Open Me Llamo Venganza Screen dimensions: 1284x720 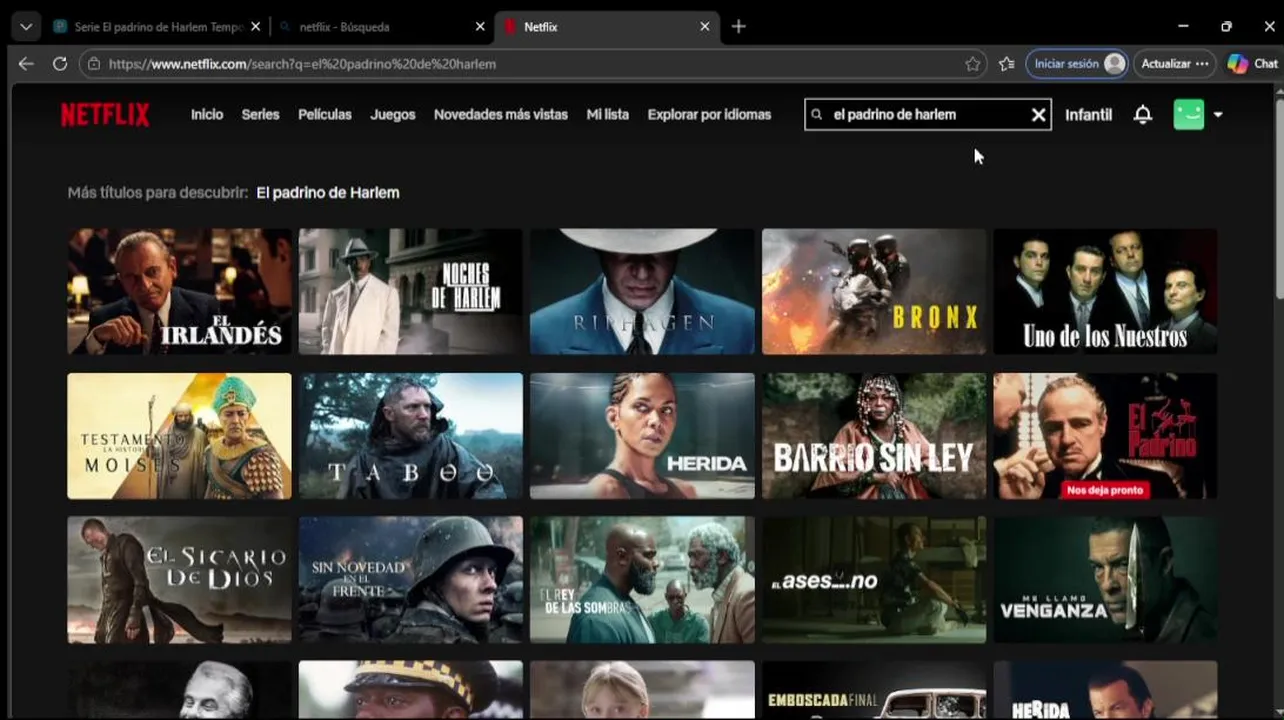tap(1105, 580)
